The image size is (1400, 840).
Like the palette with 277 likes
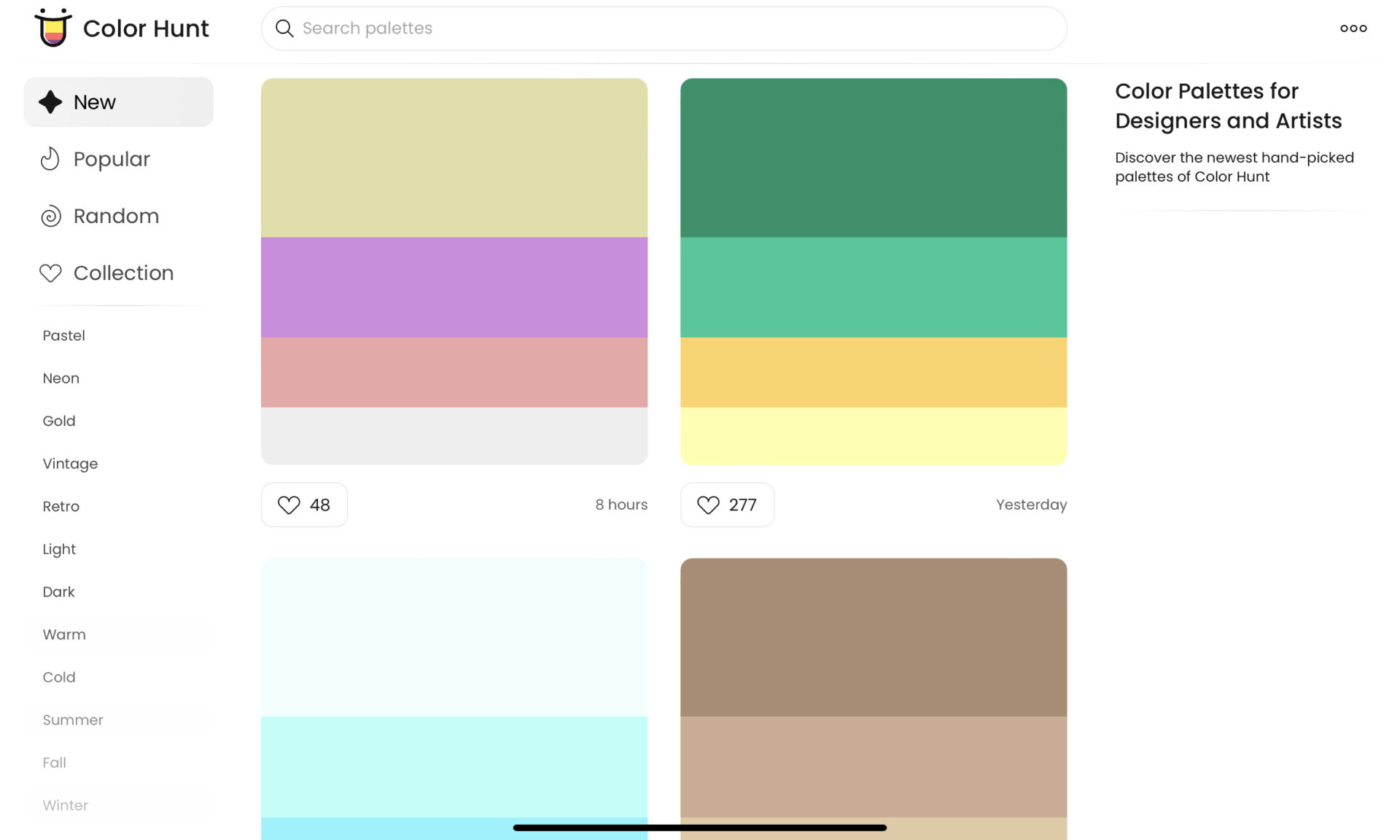coord(727,505)
